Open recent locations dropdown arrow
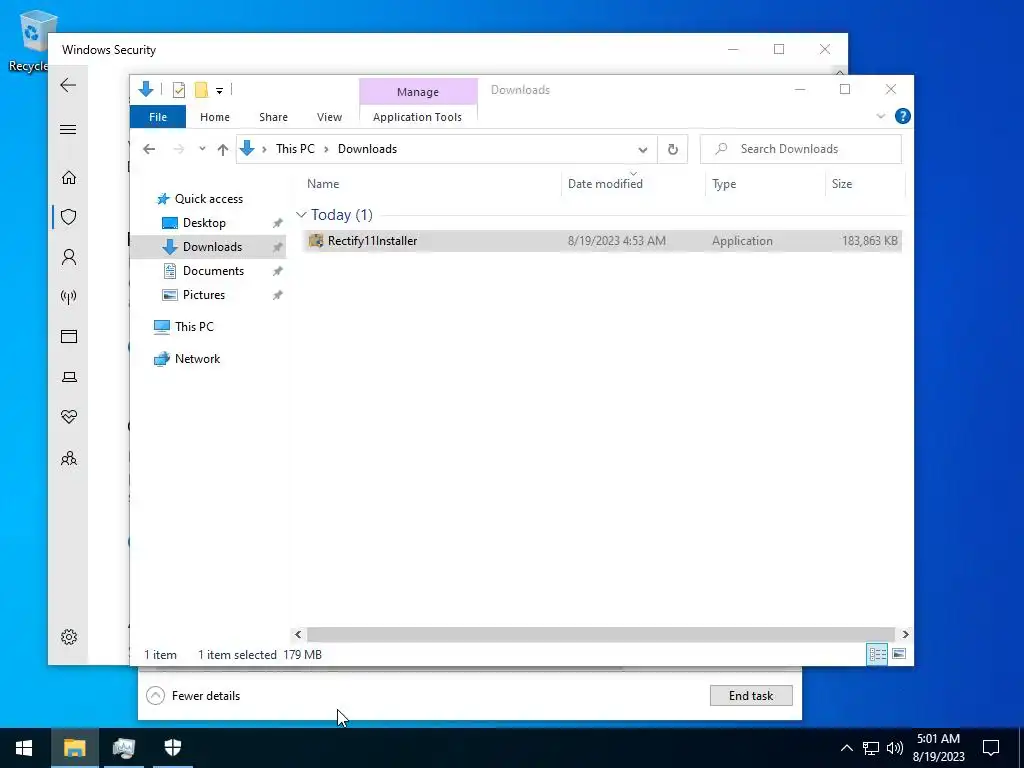Image resolution: width=1024 pixels, height=768 pixels. point(202,150)
